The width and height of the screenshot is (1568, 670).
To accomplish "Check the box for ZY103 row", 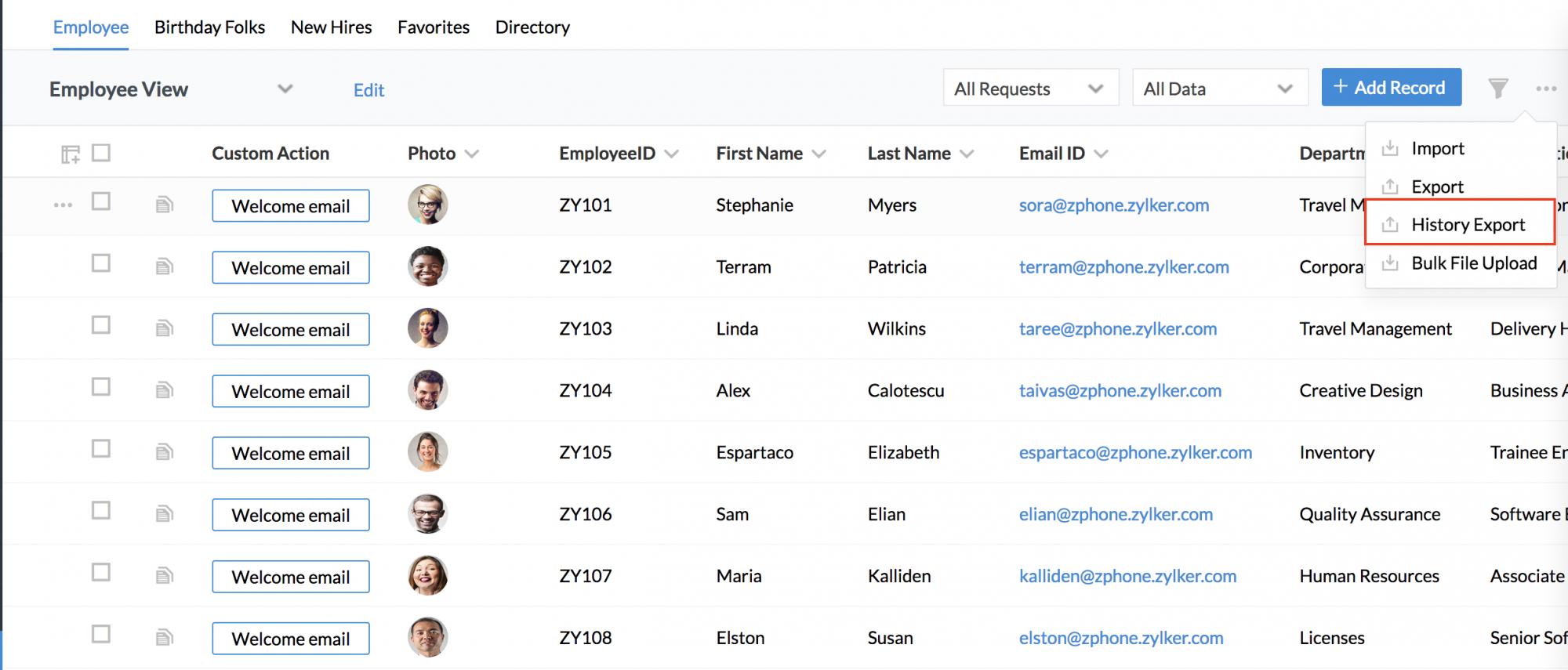I will [101, 324].
